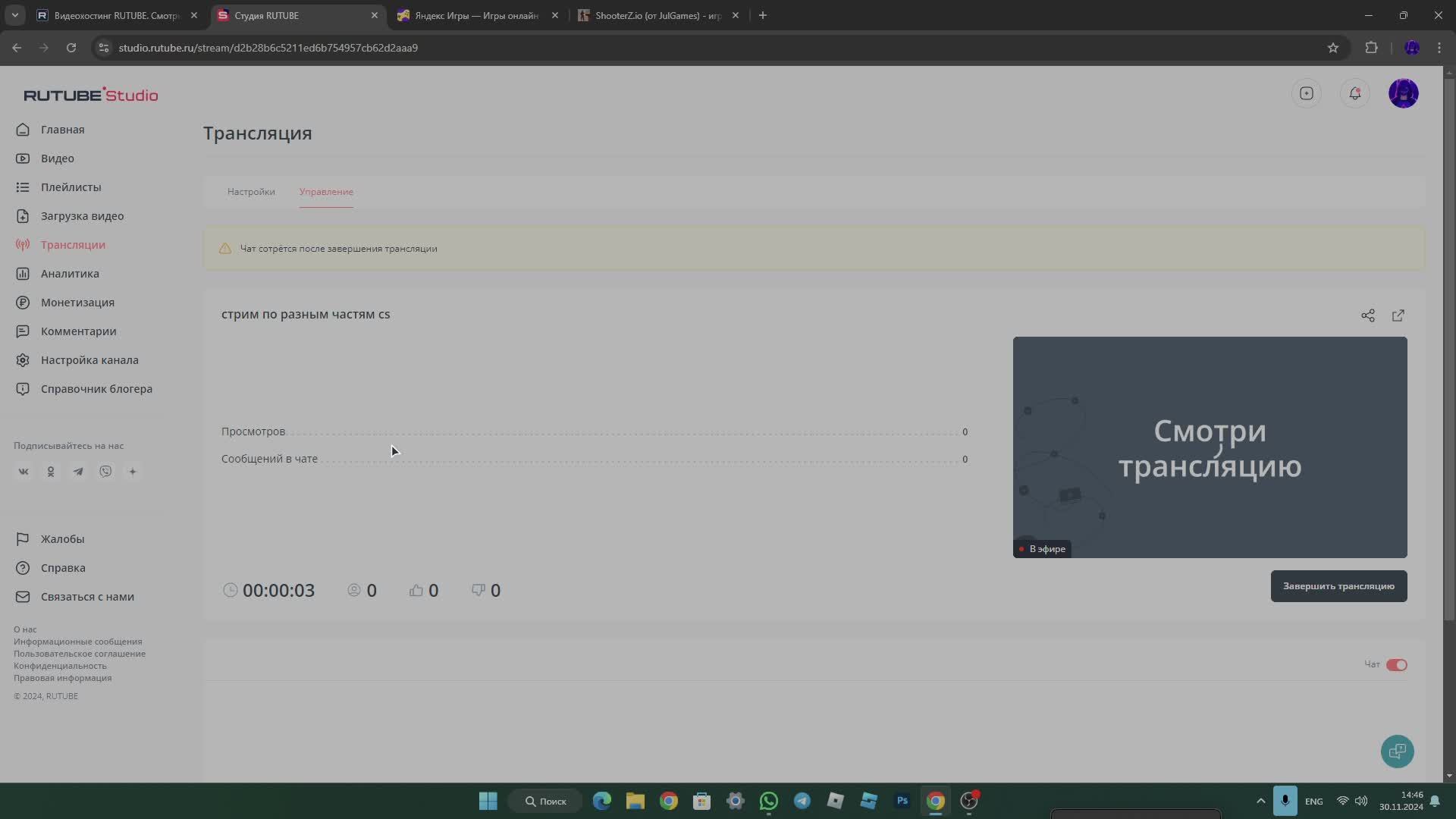Screen dimensions: 1456x819
Task: Open notifications bell in RUTUBE Studio header
Action: pyautogui.click(x=1354, y=93)
